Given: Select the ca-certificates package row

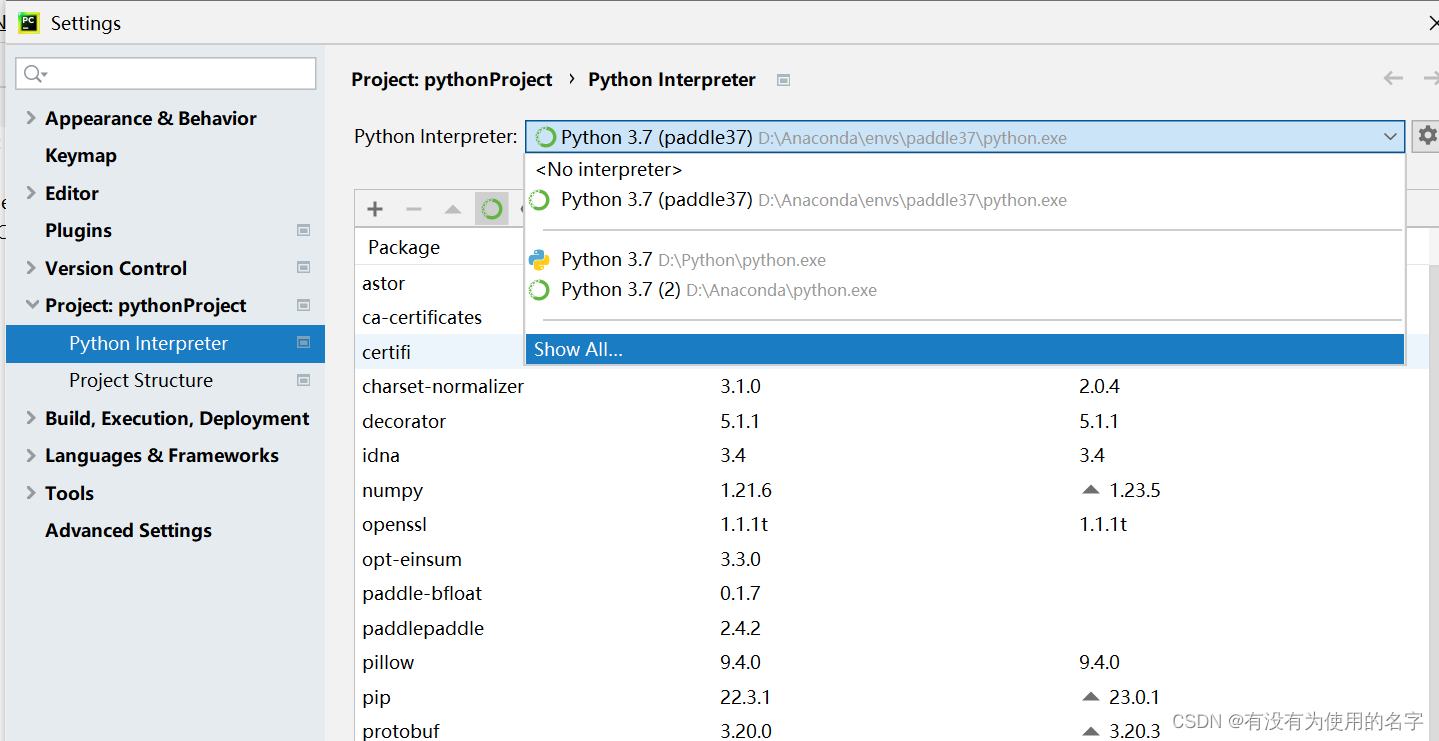Looking at the screenshot, I should [x=440, y=317].
